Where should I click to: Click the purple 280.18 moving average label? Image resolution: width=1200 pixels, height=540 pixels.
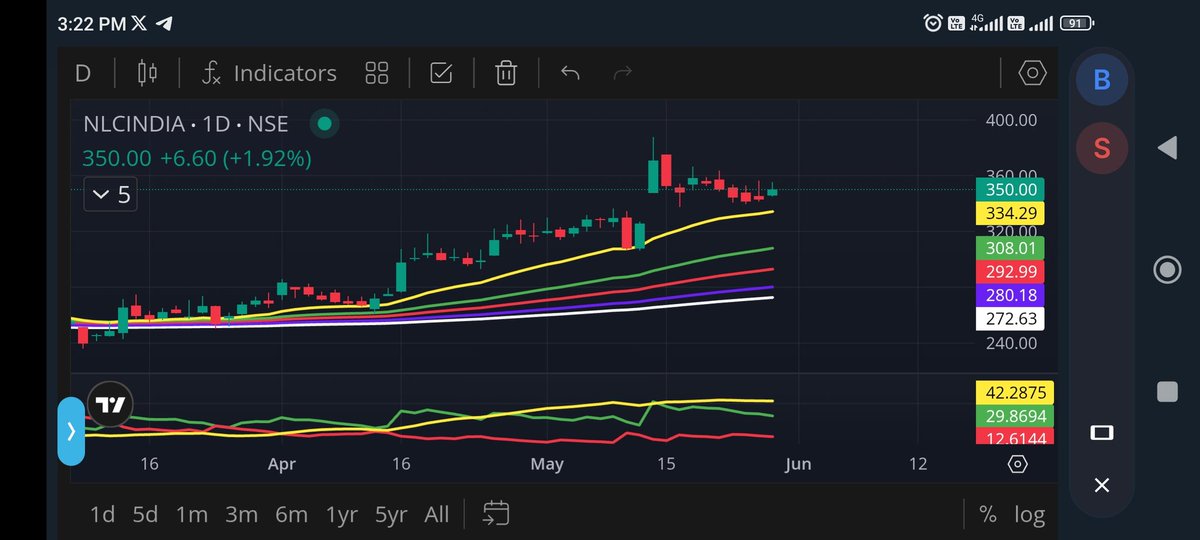click(1010, 295)
